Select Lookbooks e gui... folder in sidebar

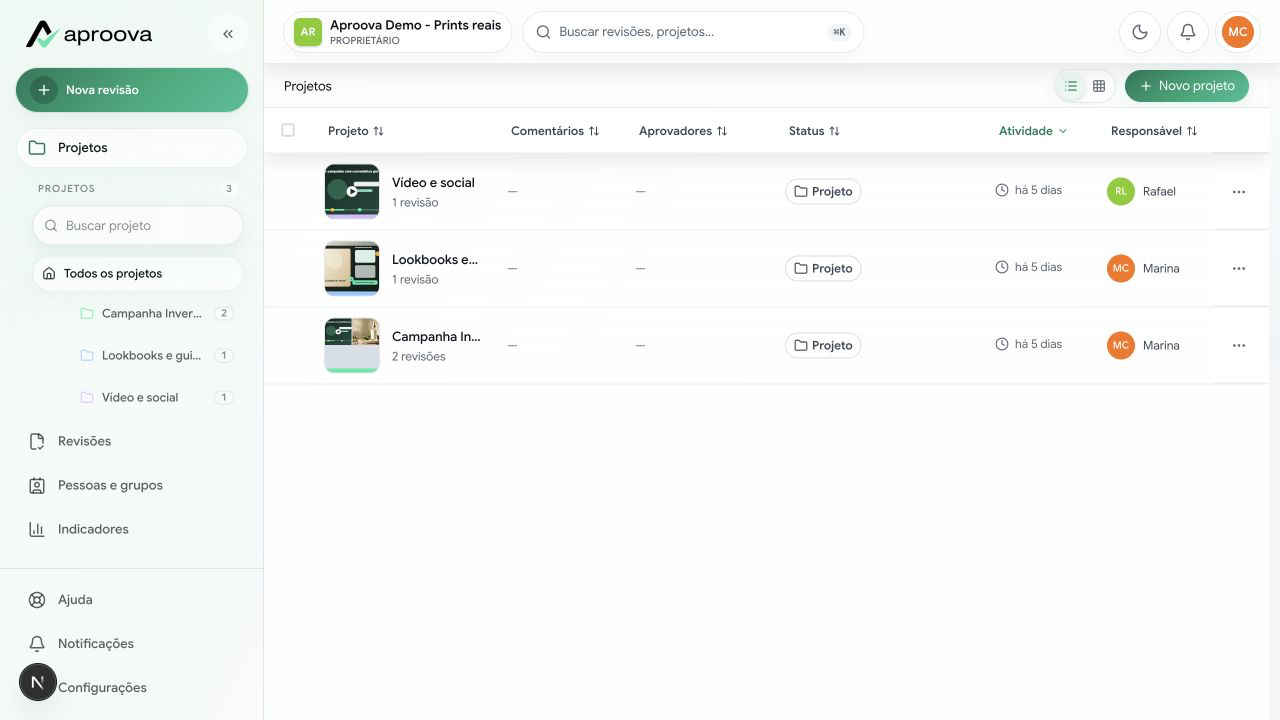click(x=156, y=356)
